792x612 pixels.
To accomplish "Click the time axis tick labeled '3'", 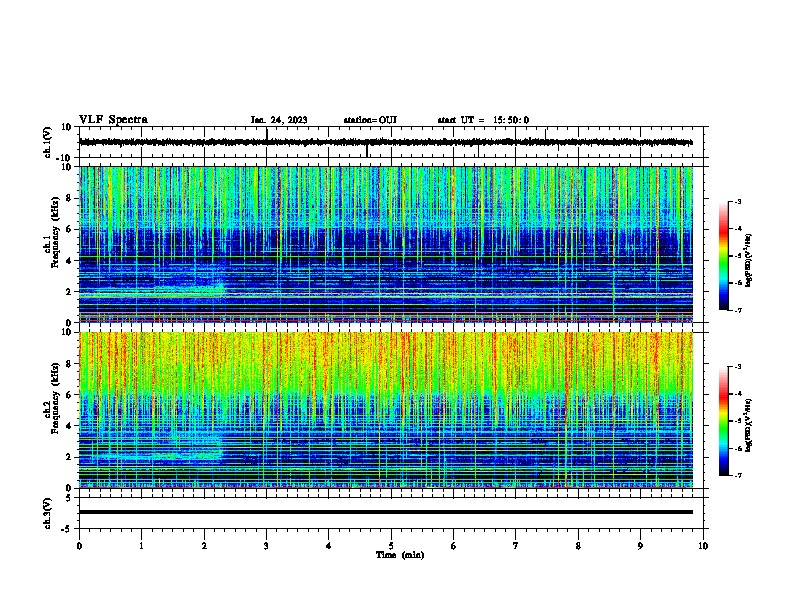I will [266, 546].
